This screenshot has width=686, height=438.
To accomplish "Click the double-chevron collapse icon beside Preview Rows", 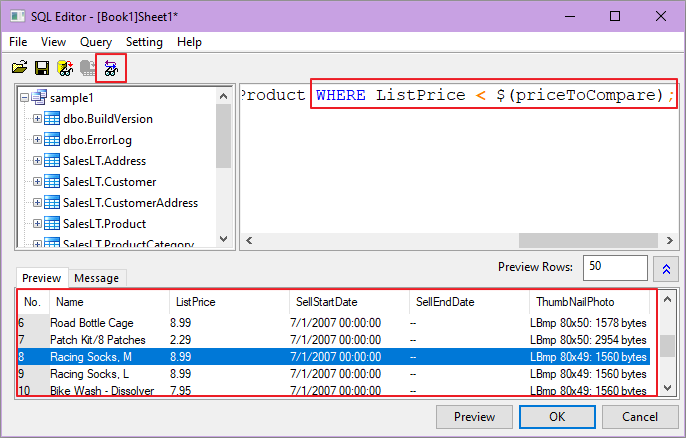I will pyautogui.click(x=665, y=268).
